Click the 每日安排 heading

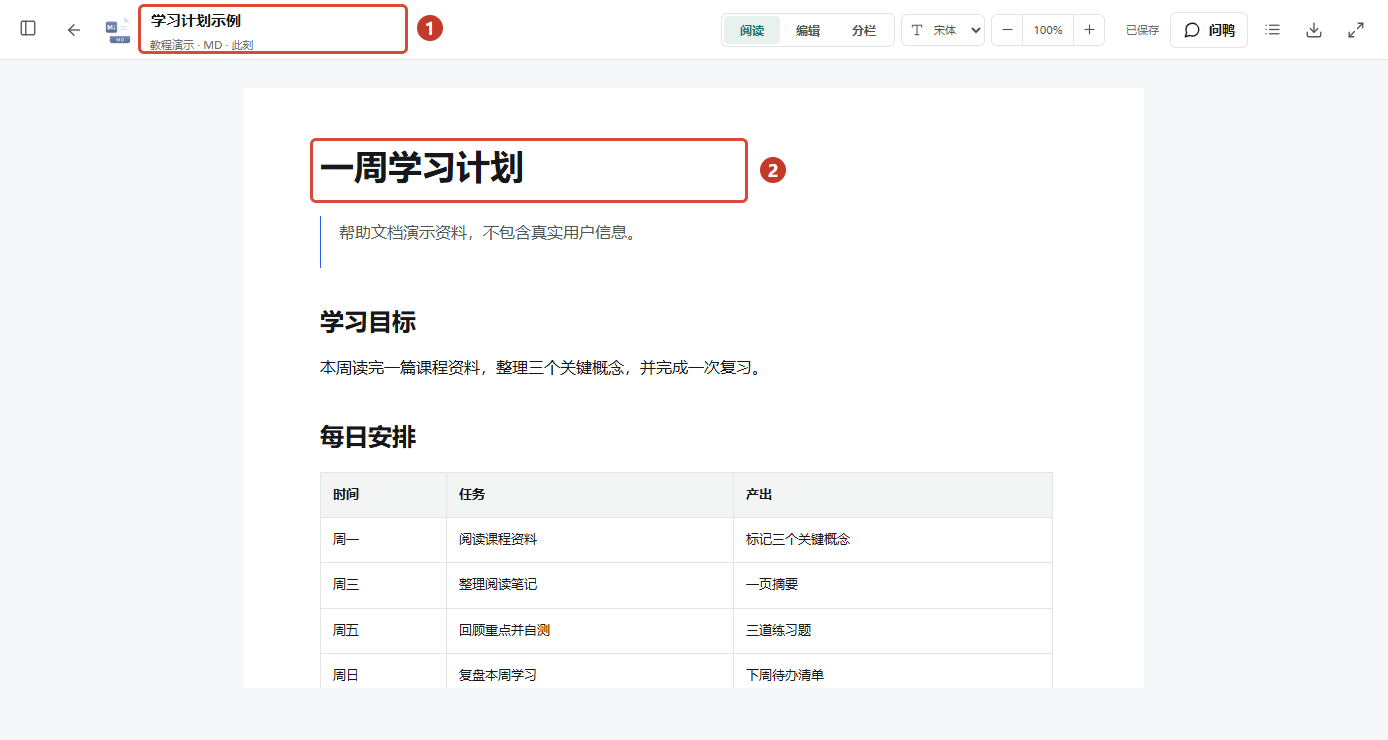tap(368, 437)
